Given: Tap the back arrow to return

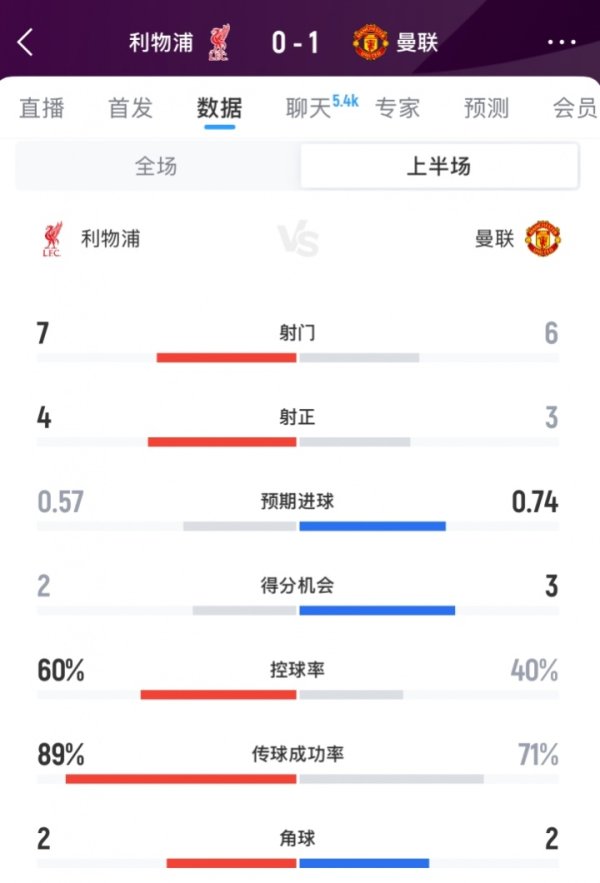Looking at the screenshot, I should (25, 40).
